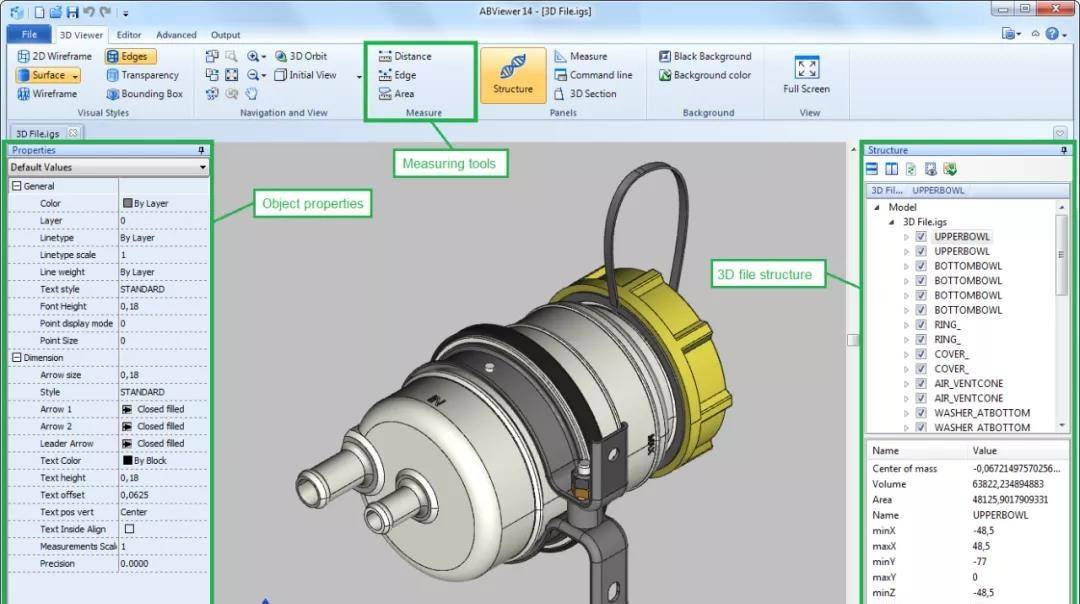Click the Structure panel icon
The height and width of the screenshot is (604, 1080).
point(512,74)
